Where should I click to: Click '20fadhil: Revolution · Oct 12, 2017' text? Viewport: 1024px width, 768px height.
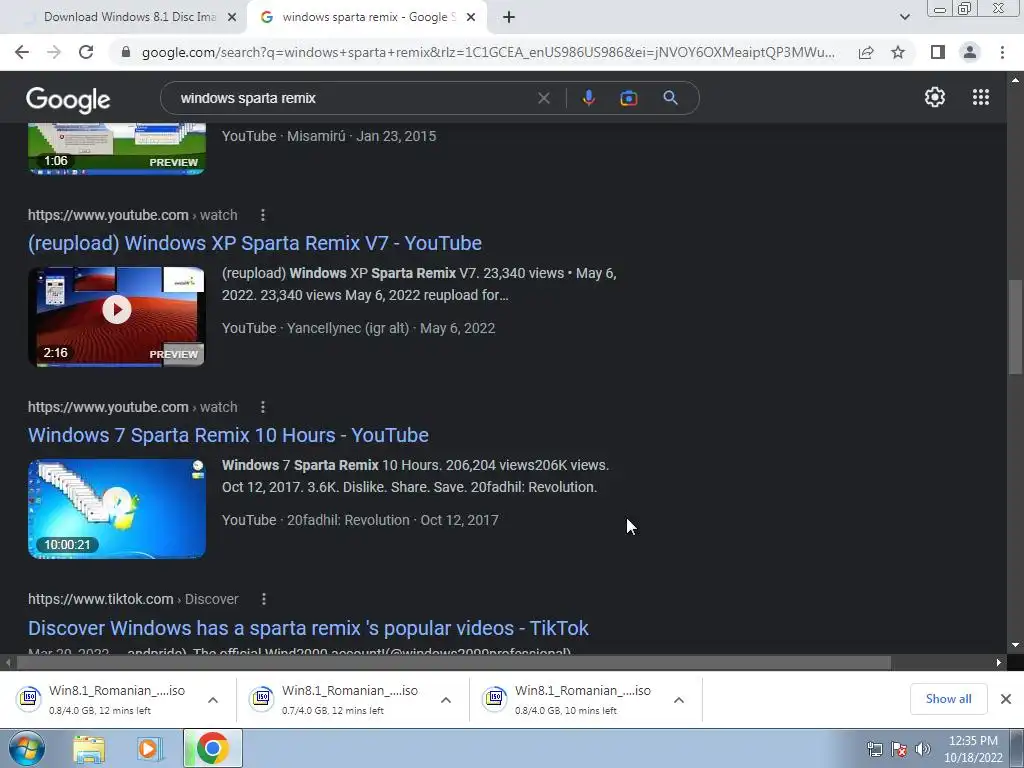point(392,520)
